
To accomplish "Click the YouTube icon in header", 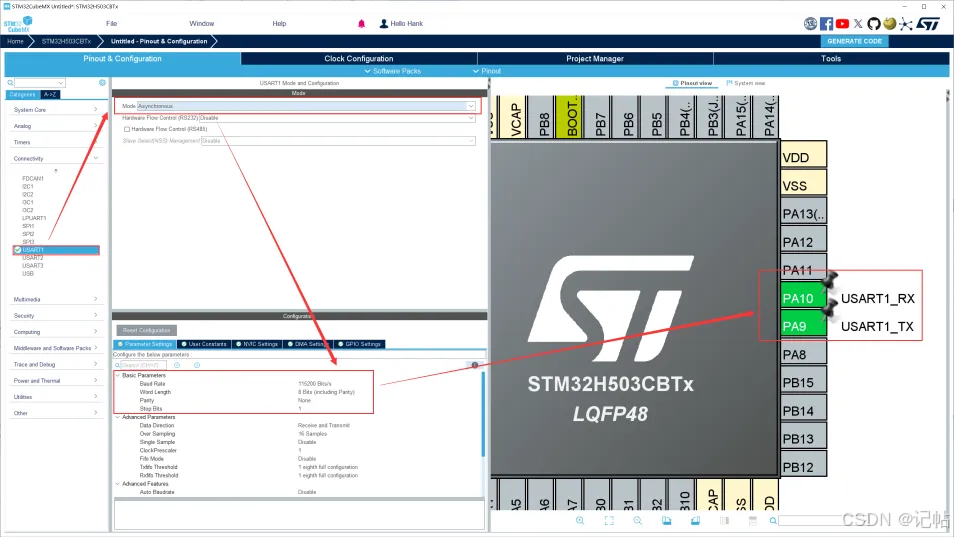I will (x=842, y=23).
